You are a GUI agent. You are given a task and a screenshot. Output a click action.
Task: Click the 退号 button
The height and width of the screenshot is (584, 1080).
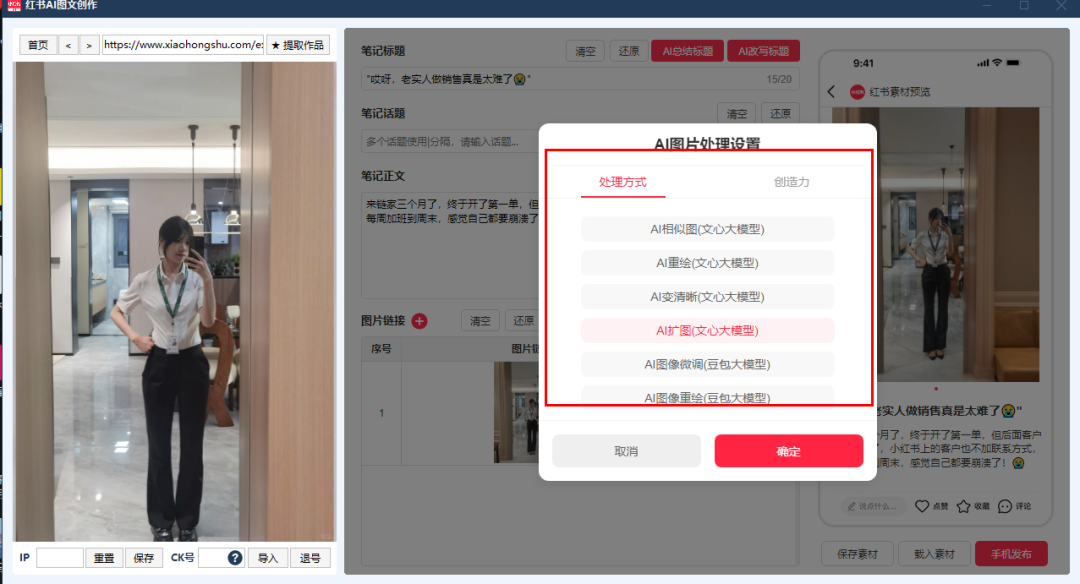click(x=310, y=558)
